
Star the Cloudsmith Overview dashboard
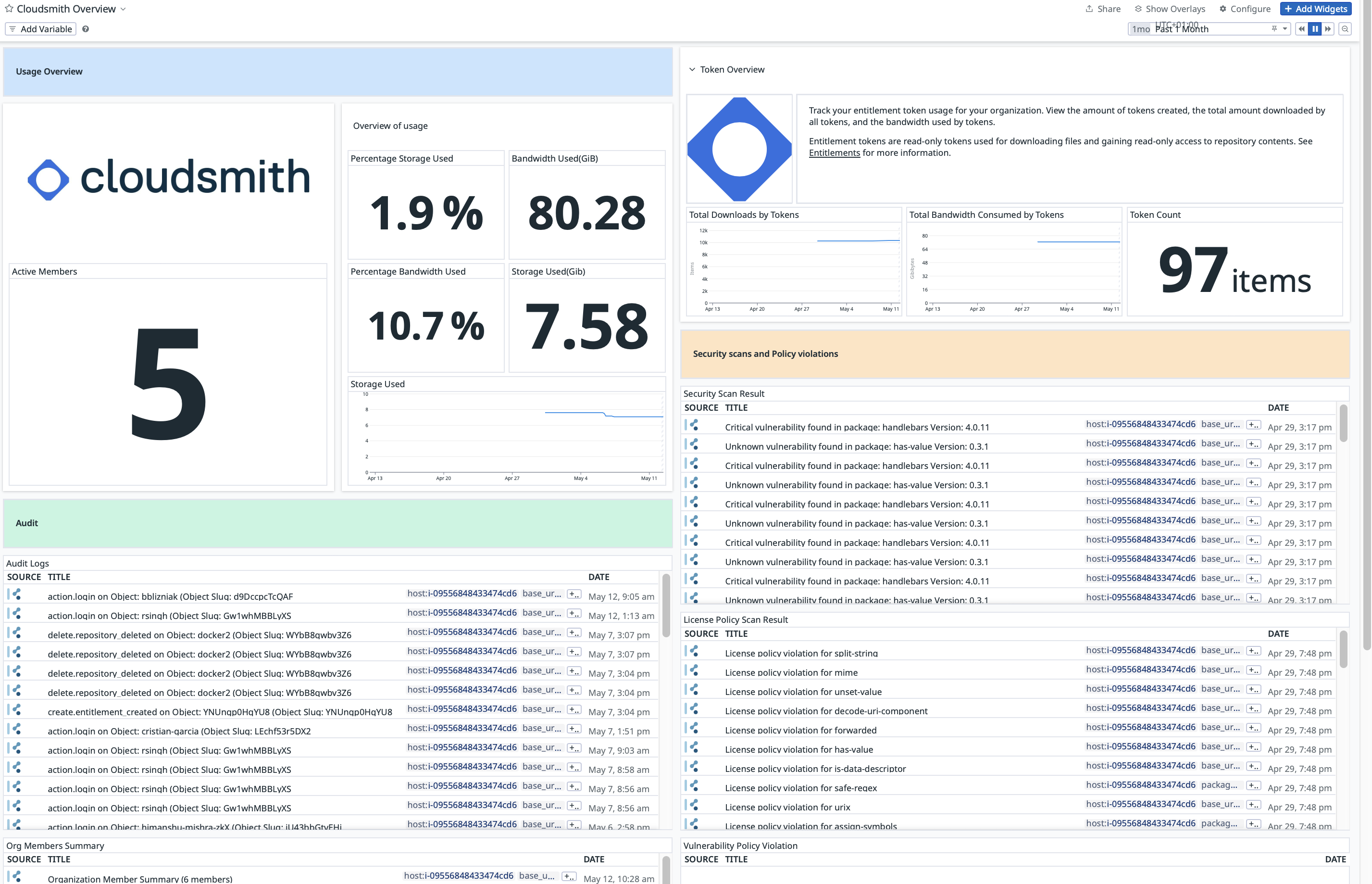[9, 9]
